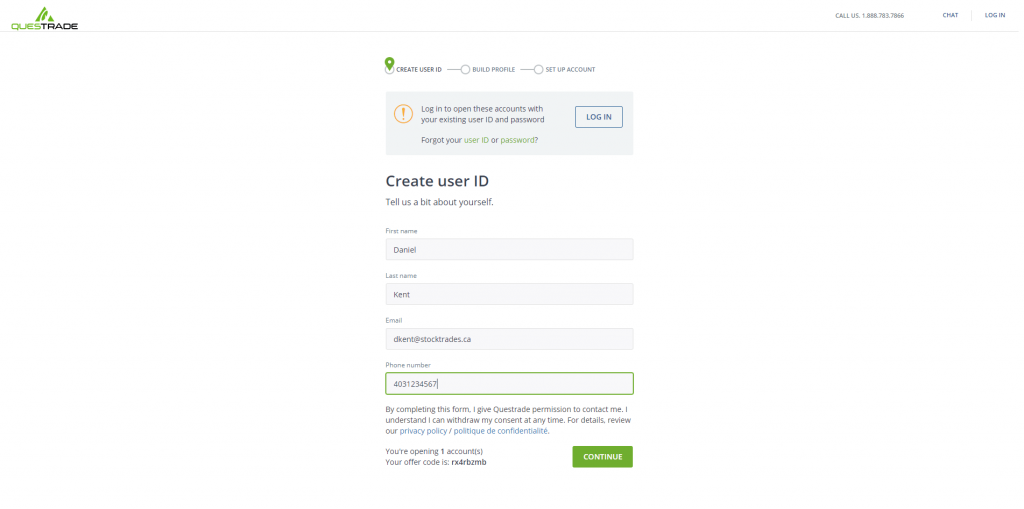Viewport: 1024px width, 509px height.
Task: Open the privacy policy link
Action: click(x=422, y=431)
